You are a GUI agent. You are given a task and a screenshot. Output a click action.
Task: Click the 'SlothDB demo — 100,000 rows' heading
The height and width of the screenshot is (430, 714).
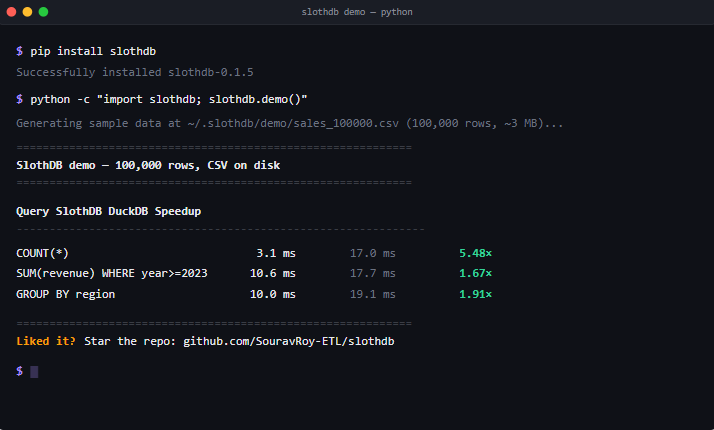point(148,165)
